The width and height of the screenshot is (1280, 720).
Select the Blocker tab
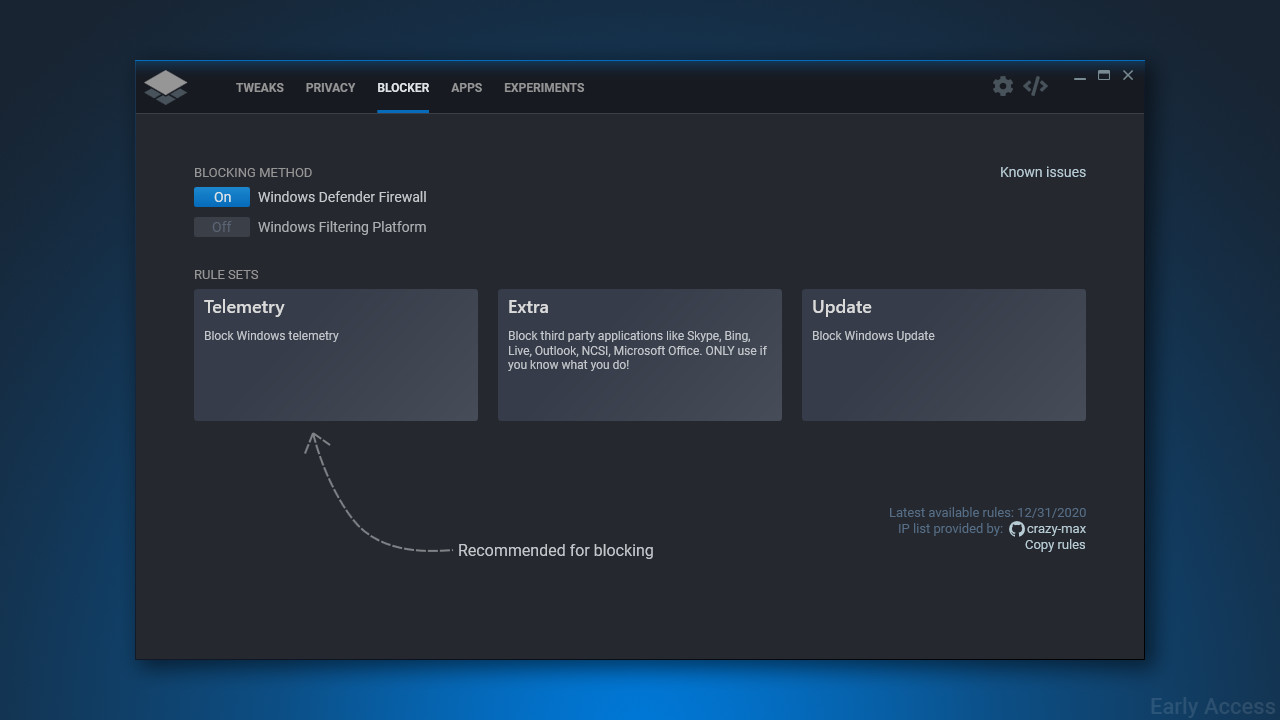pos(403,88)
